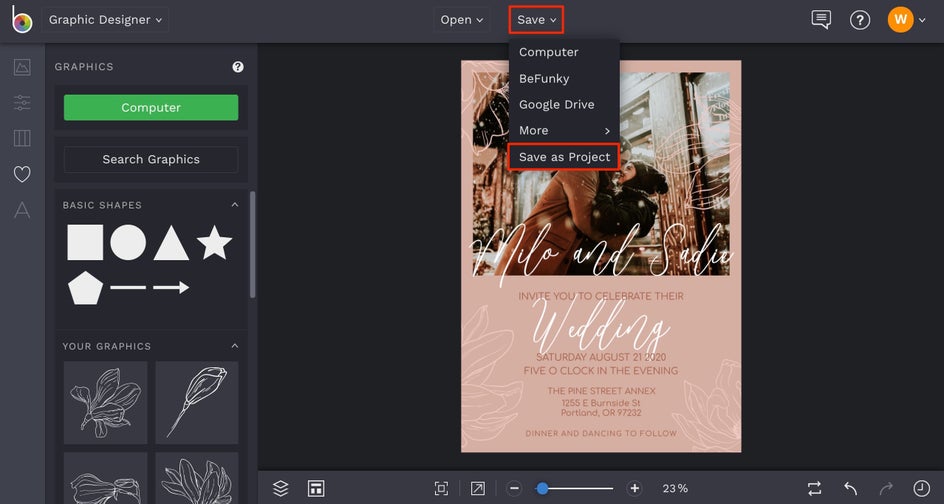This screenshot has height=504, width=944.
Task: Add the square basic shape
Action: point(85,243)
